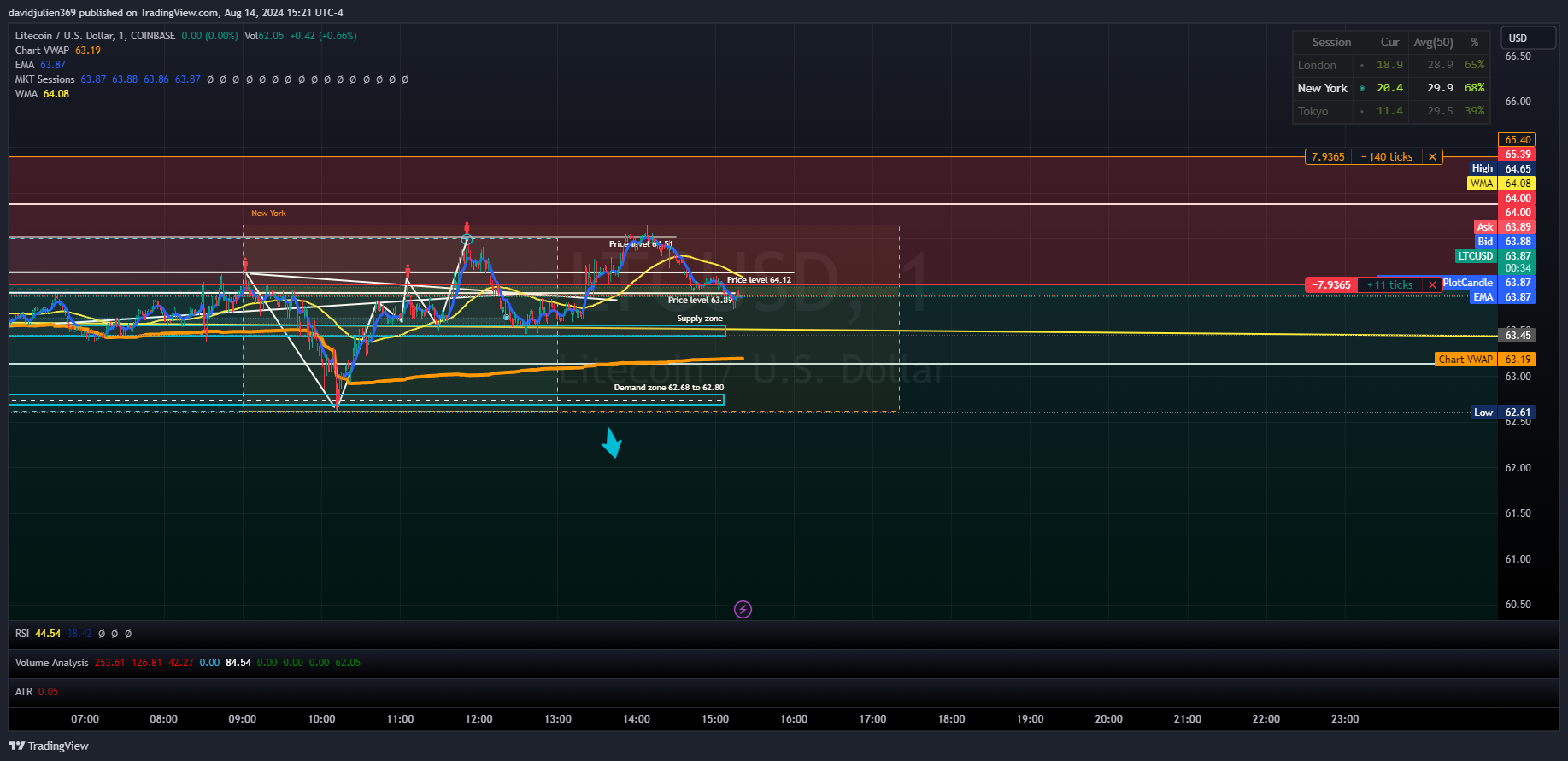Image resolution: width=1568 pixels, height=761 pixels.
Task: Click the London row in session table
Action: (x=1391, y=65)
